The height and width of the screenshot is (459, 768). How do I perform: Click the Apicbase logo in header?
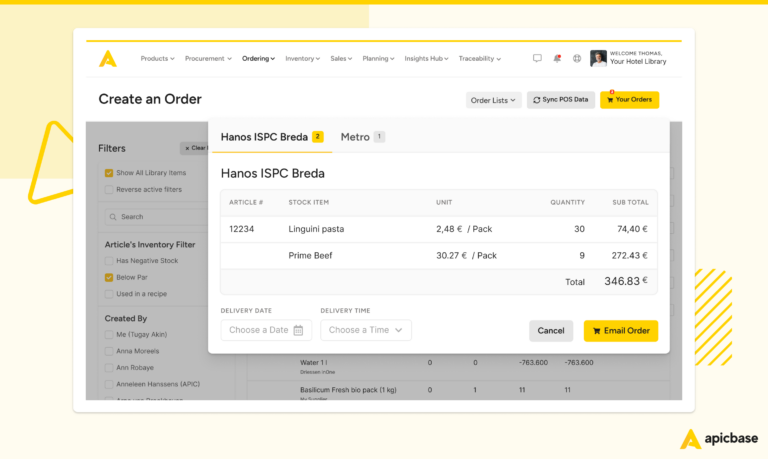[108, 59]
